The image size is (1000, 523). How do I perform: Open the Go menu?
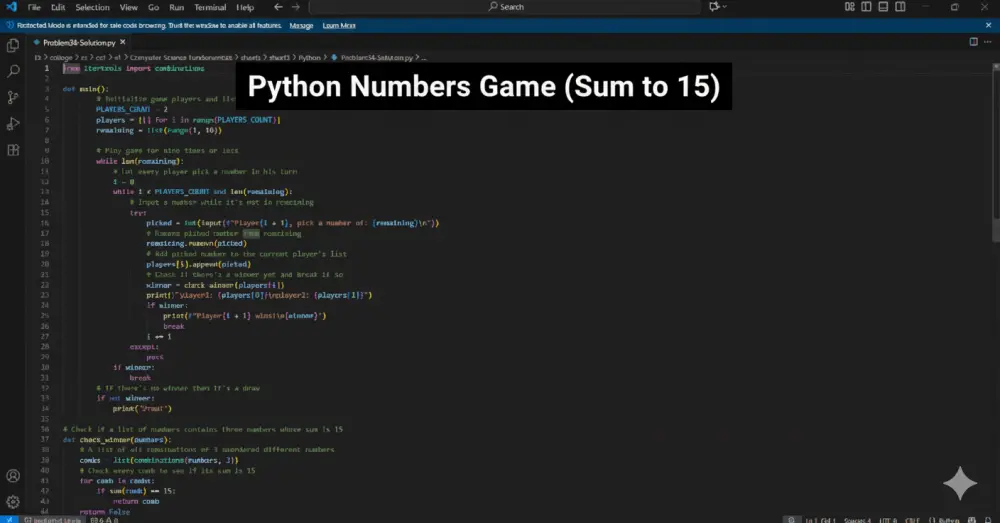coord(153,7)
